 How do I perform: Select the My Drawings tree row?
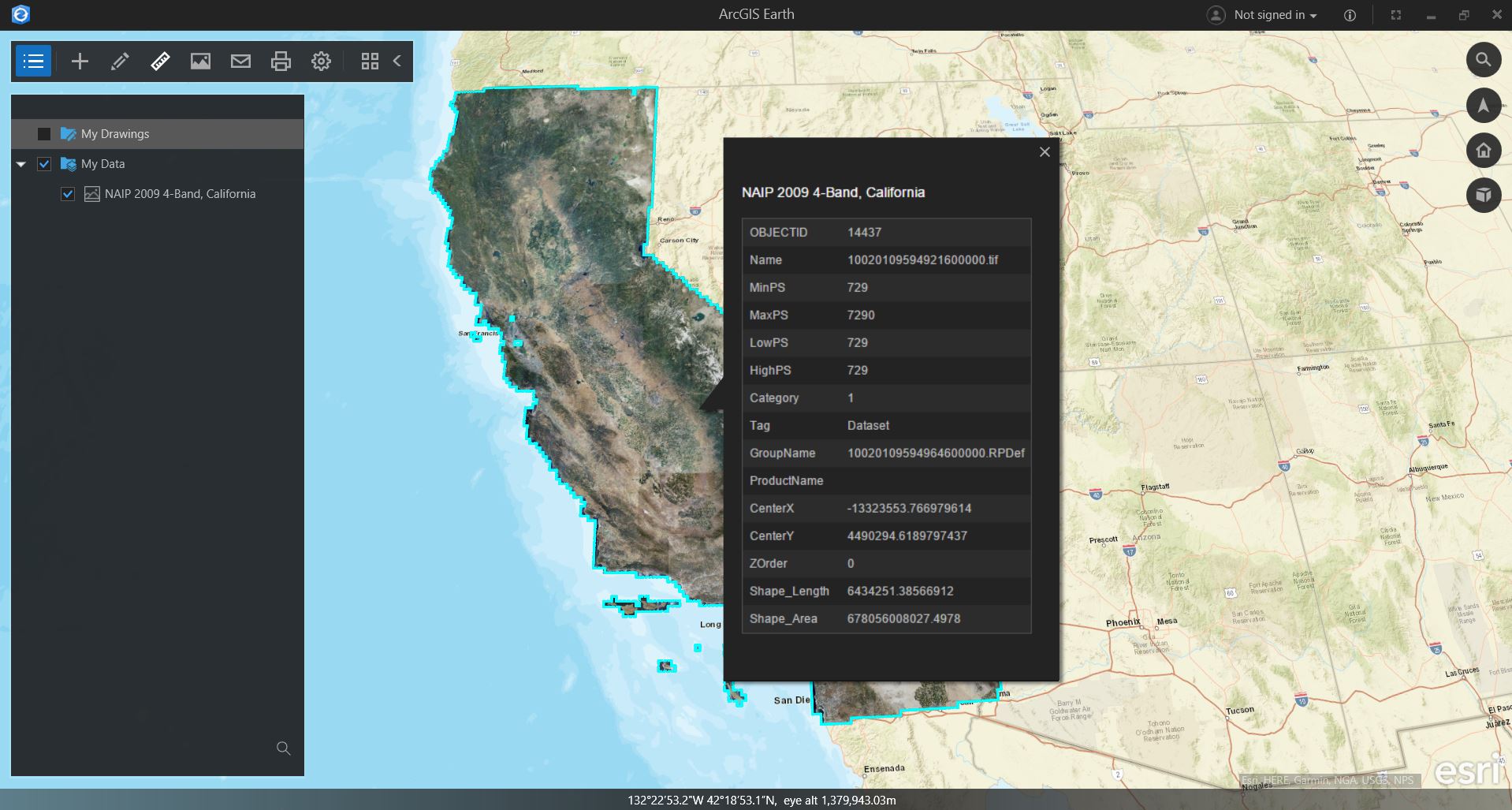157,134
